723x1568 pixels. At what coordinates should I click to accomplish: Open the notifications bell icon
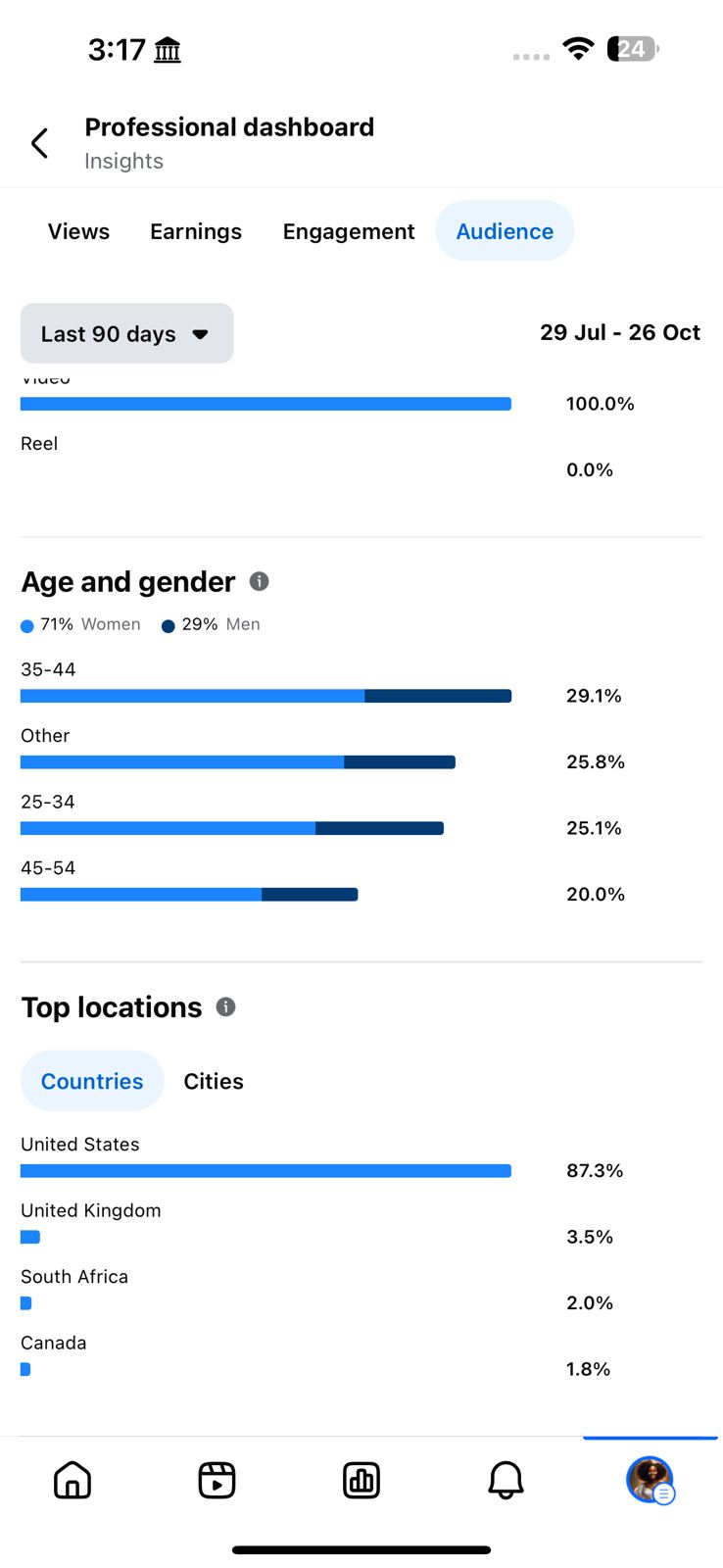[x=506, y=1480]
